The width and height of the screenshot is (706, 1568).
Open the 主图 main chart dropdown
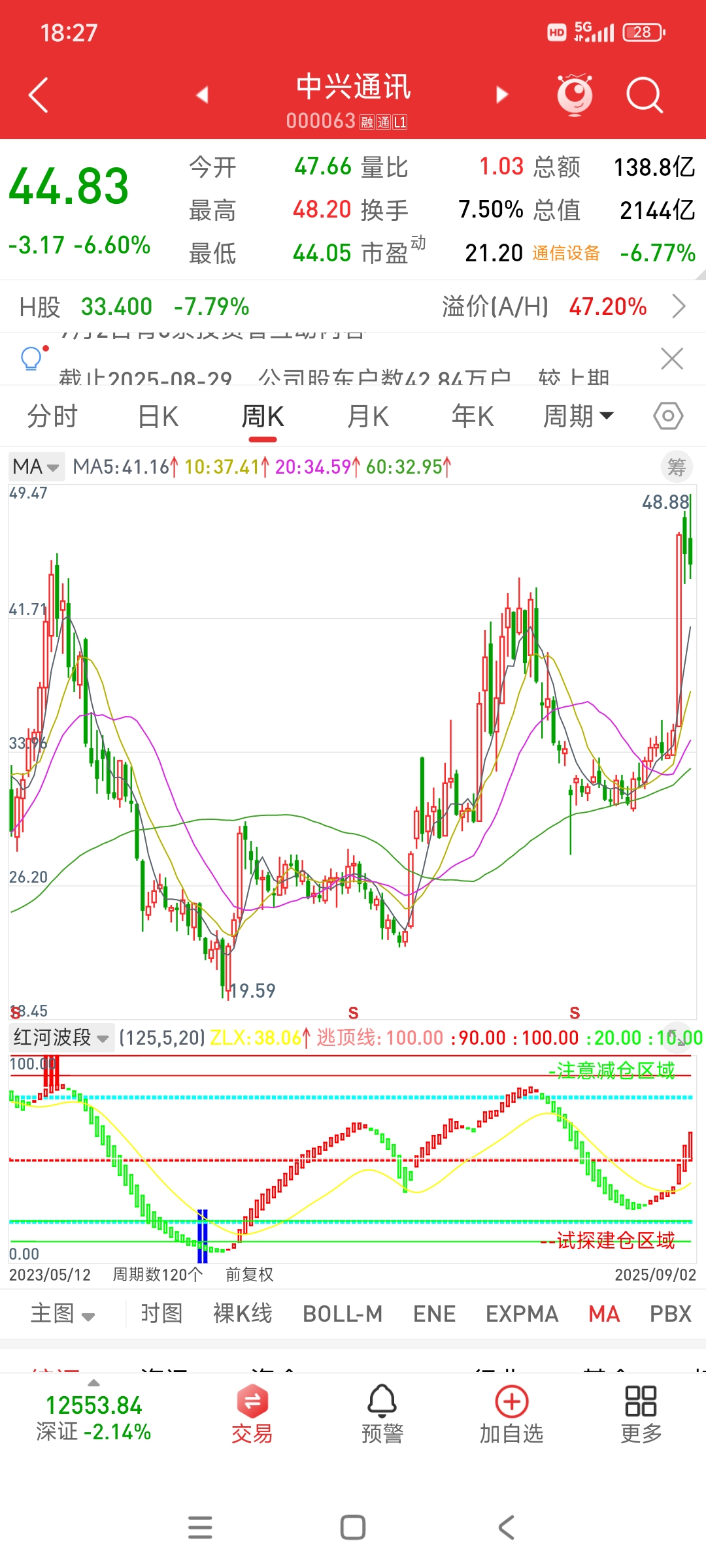coord(63,1314)
